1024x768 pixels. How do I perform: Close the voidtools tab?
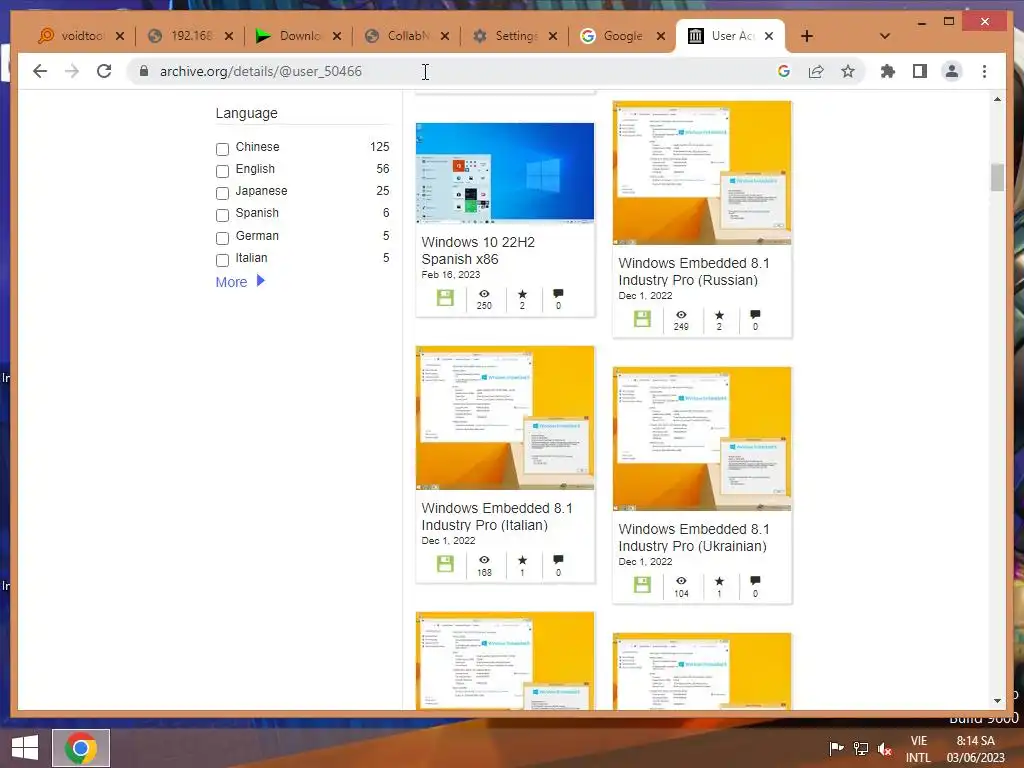(x=120, y=37)
